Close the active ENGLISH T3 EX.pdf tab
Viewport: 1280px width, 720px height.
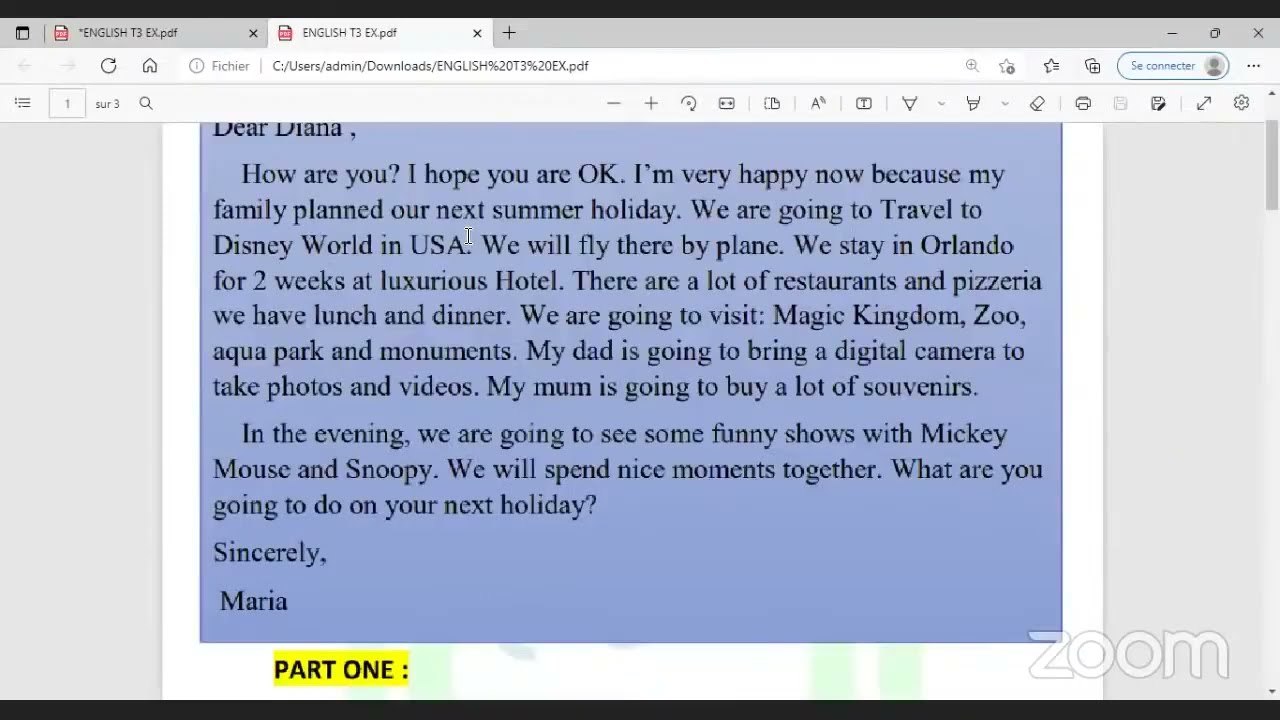tap(477, 33)
